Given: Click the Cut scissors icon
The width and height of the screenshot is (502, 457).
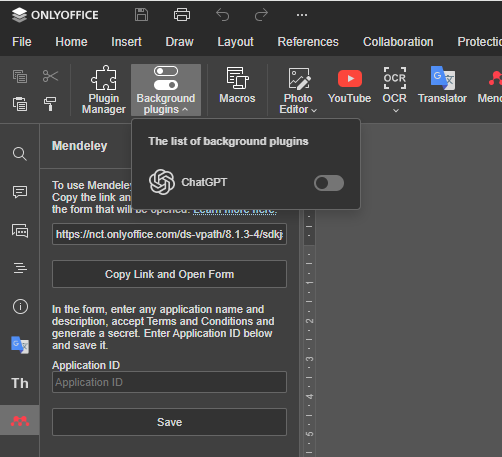Looking at the screenshot, I should (x=50, y=76).
